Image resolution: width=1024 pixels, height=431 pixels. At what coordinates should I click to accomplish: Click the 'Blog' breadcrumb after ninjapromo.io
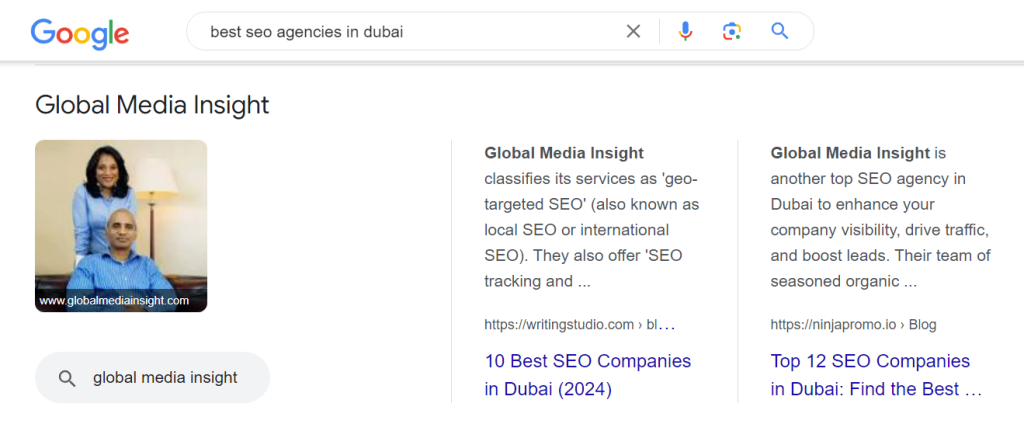point(921,325)
